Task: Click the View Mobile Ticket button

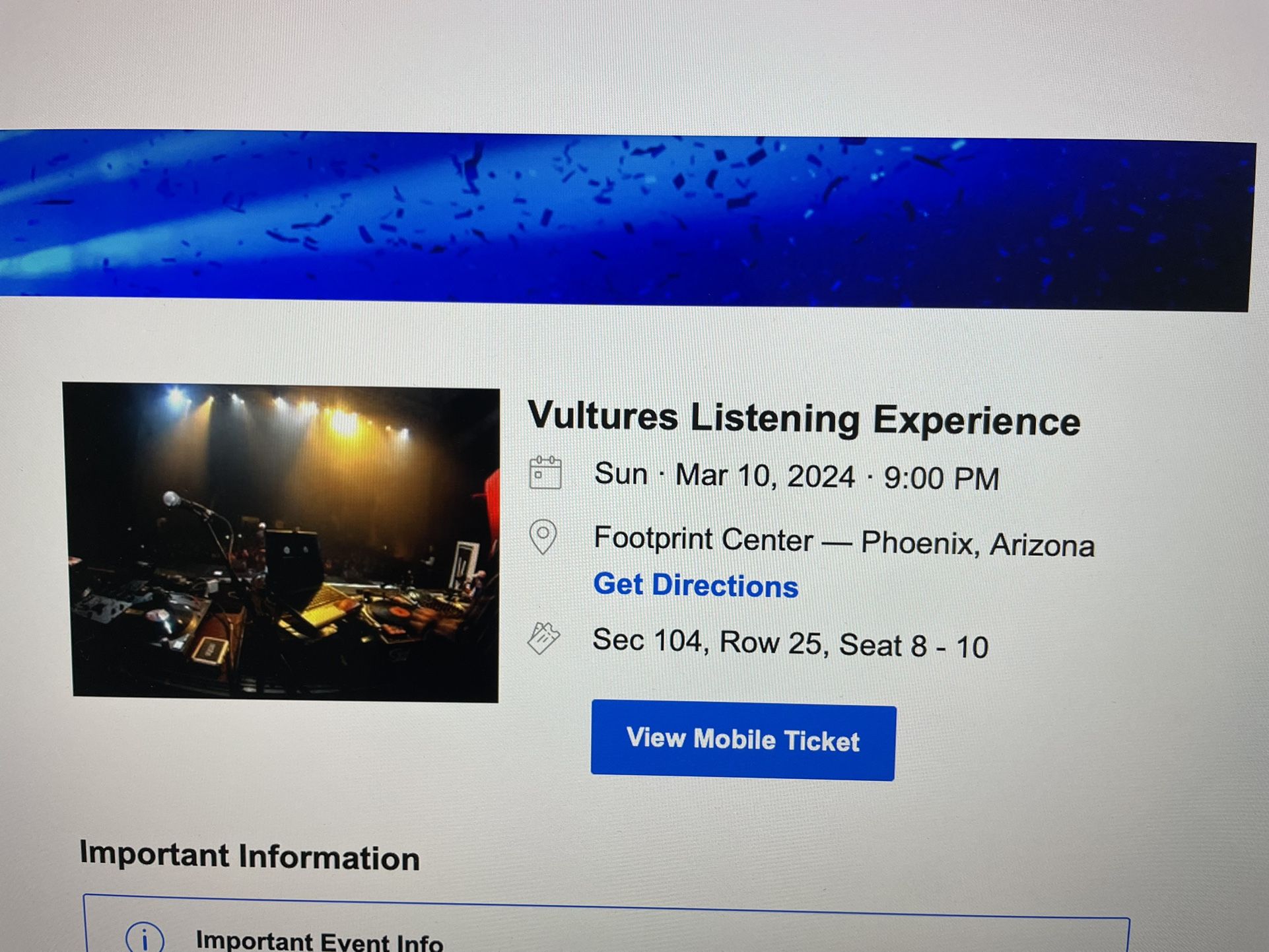Action: tap(743, 740)
